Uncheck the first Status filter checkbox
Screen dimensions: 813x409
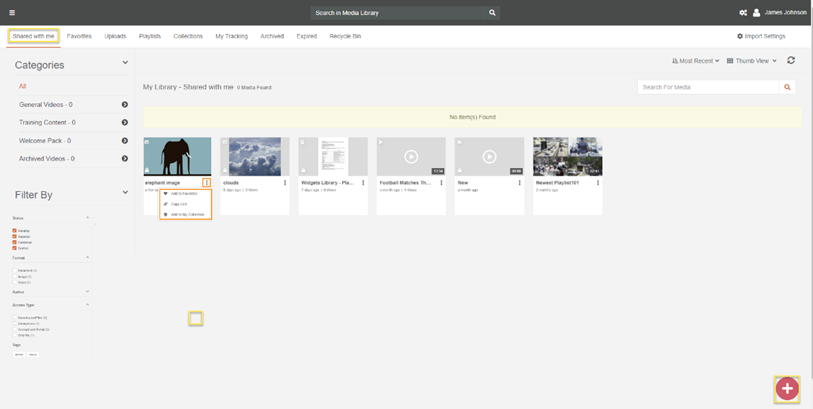(15, 230)
